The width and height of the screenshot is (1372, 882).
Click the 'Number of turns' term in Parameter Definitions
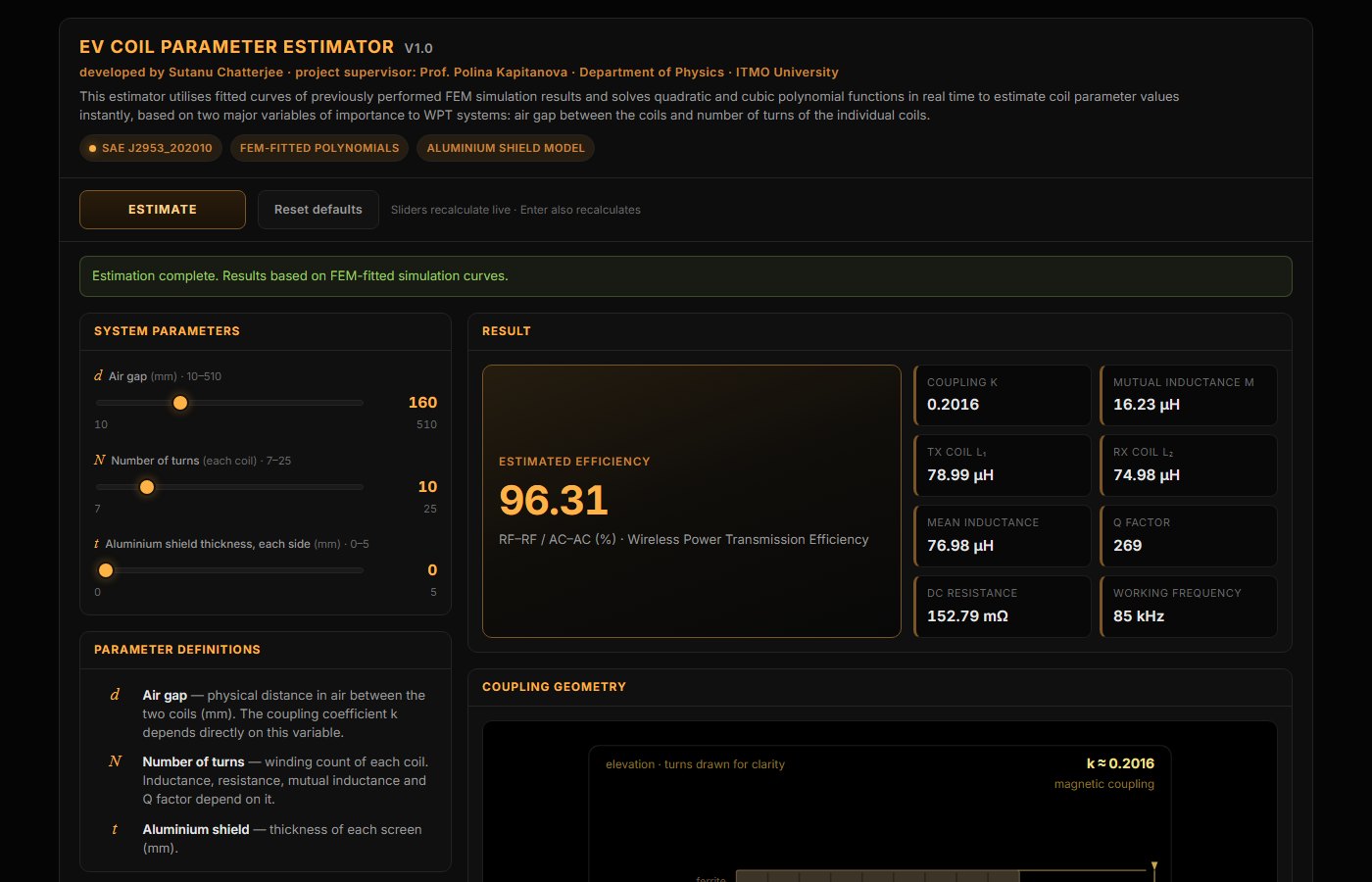[x=193, y=761]
